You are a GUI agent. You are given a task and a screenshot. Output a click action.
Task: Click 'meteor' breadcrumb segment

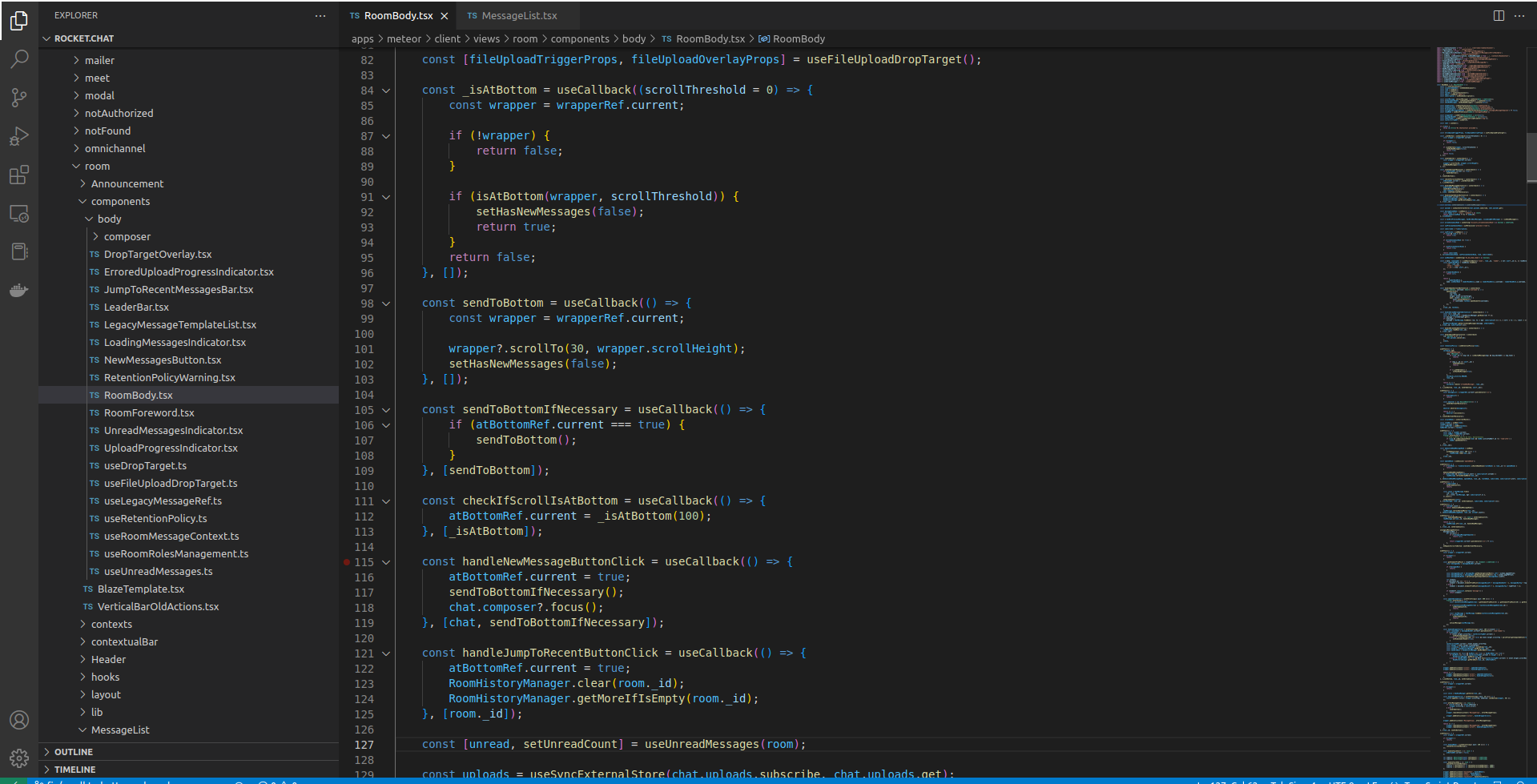click(x=404, y=39)
